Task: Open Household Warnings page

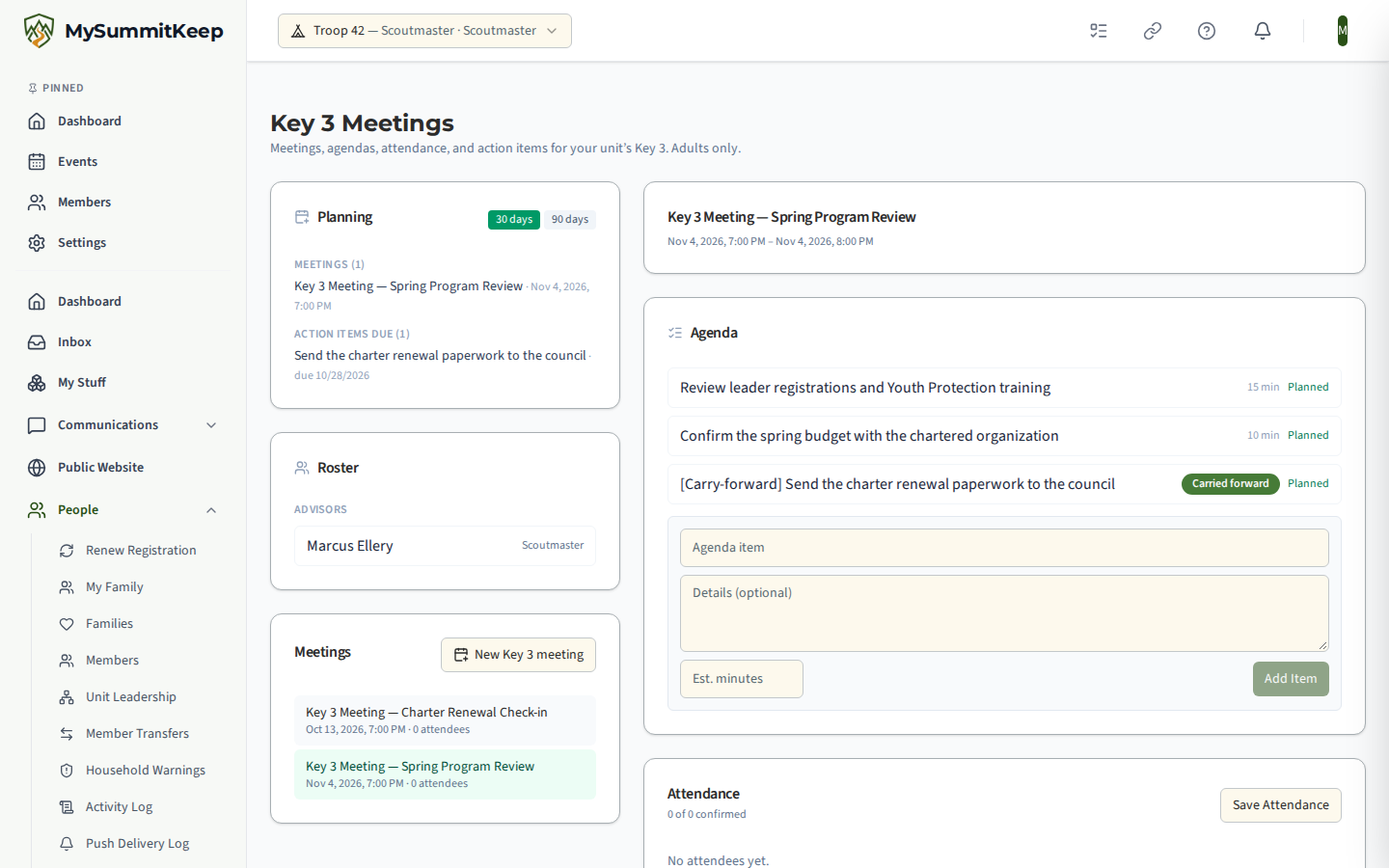Action: click(141, 771)
